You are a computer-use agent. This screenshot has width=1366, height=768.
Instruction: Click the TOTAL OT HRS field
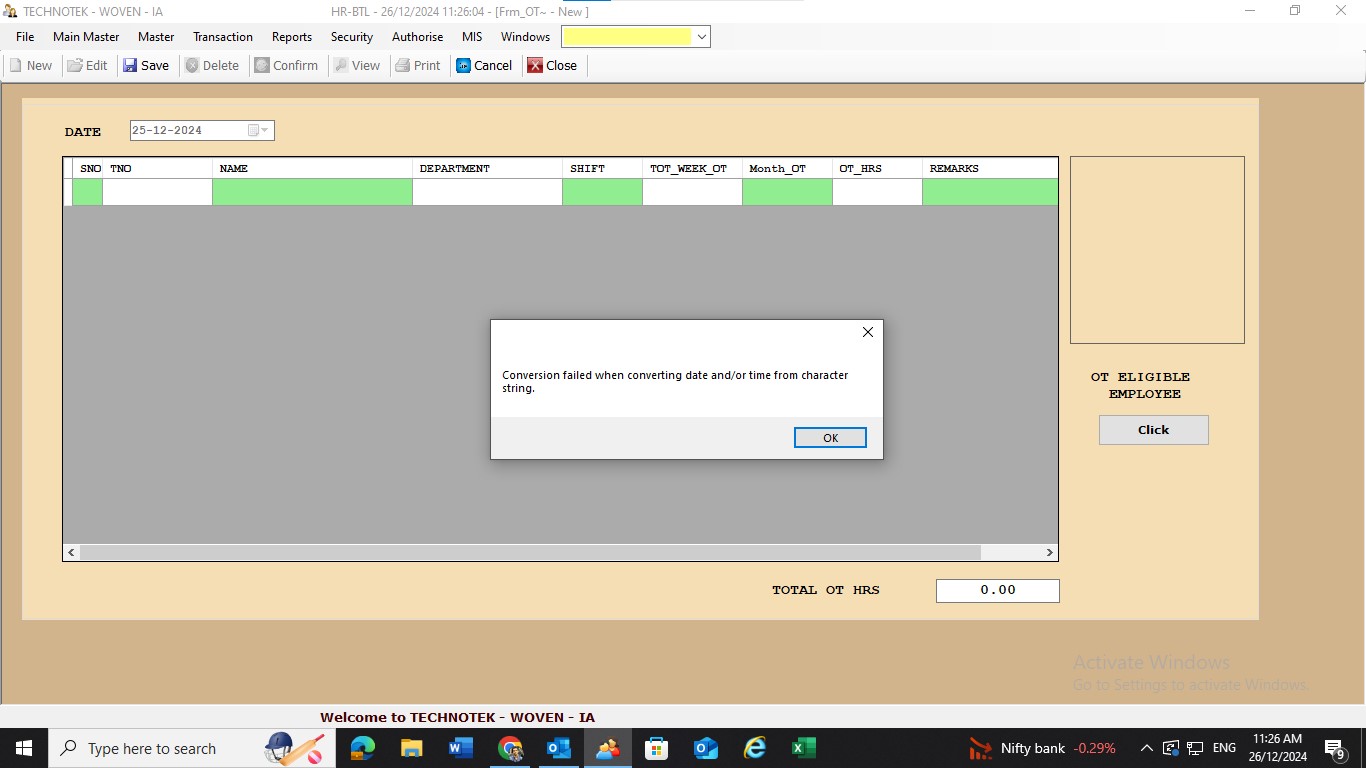pos(997,591)
